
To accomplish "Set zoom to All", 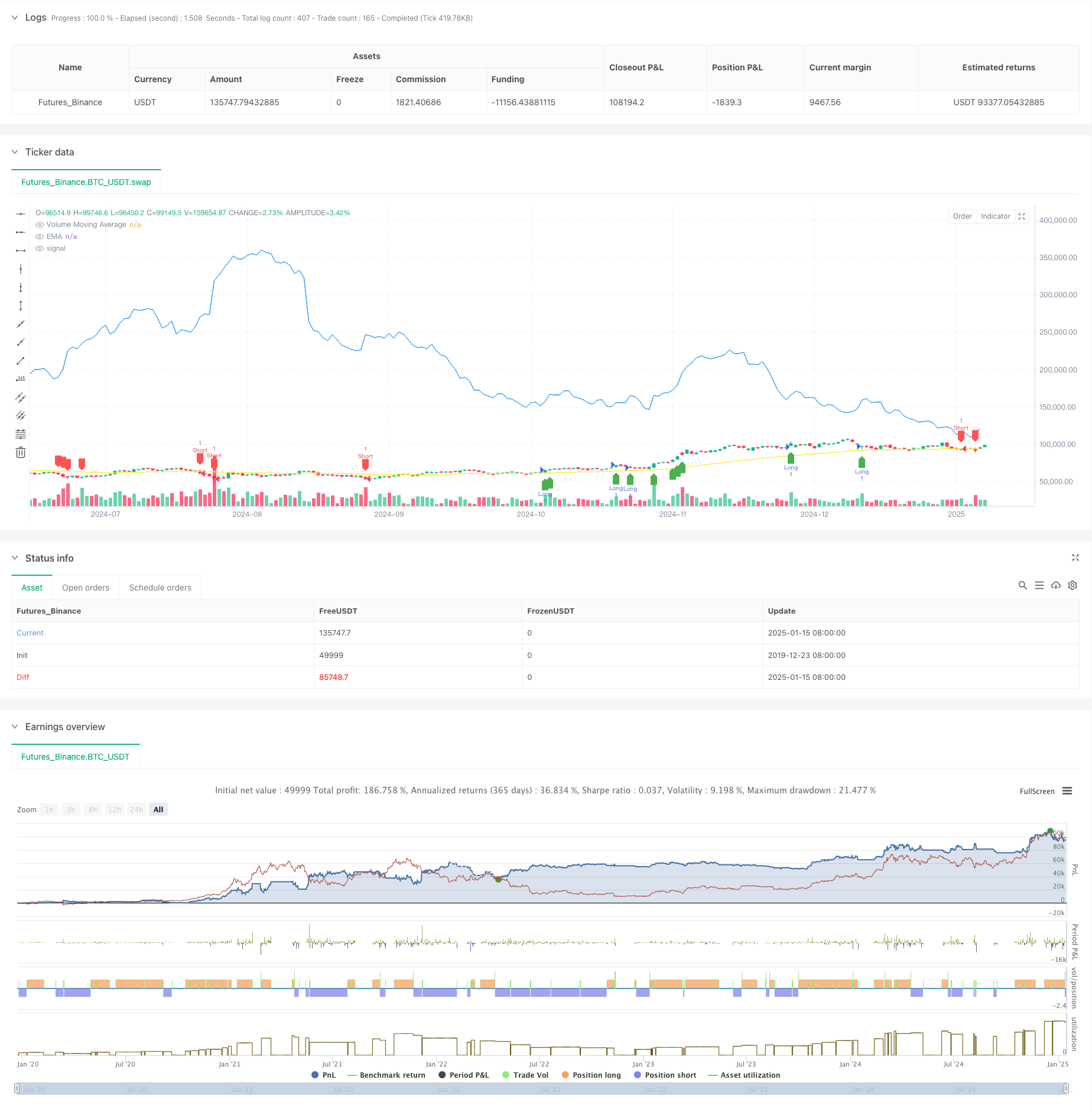I will coord(158,810).
